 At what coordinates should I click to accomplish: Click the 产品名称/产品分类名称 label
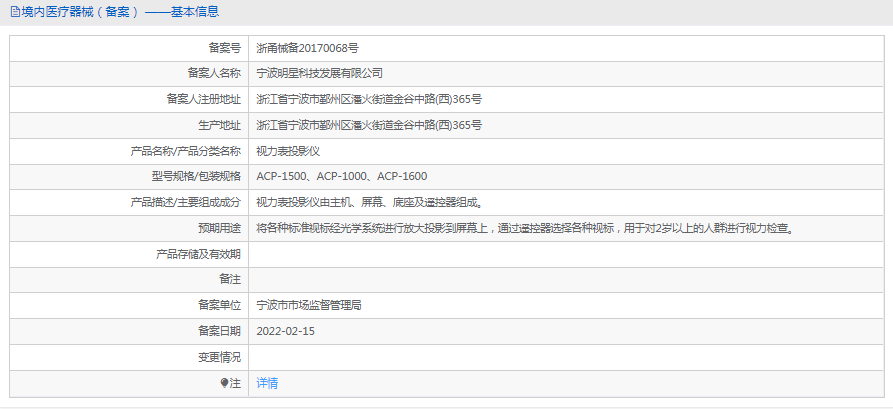point(186,151)
